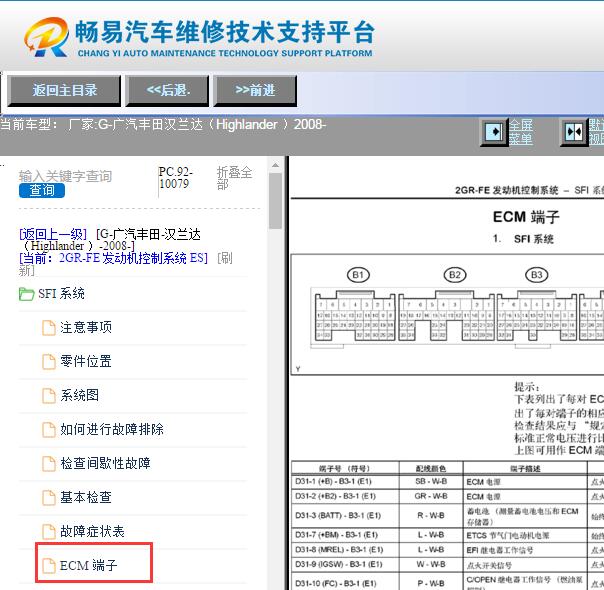Click the 系统图 document icon
This screenshot has height=590, width=604.
click(x=49, y=396)
